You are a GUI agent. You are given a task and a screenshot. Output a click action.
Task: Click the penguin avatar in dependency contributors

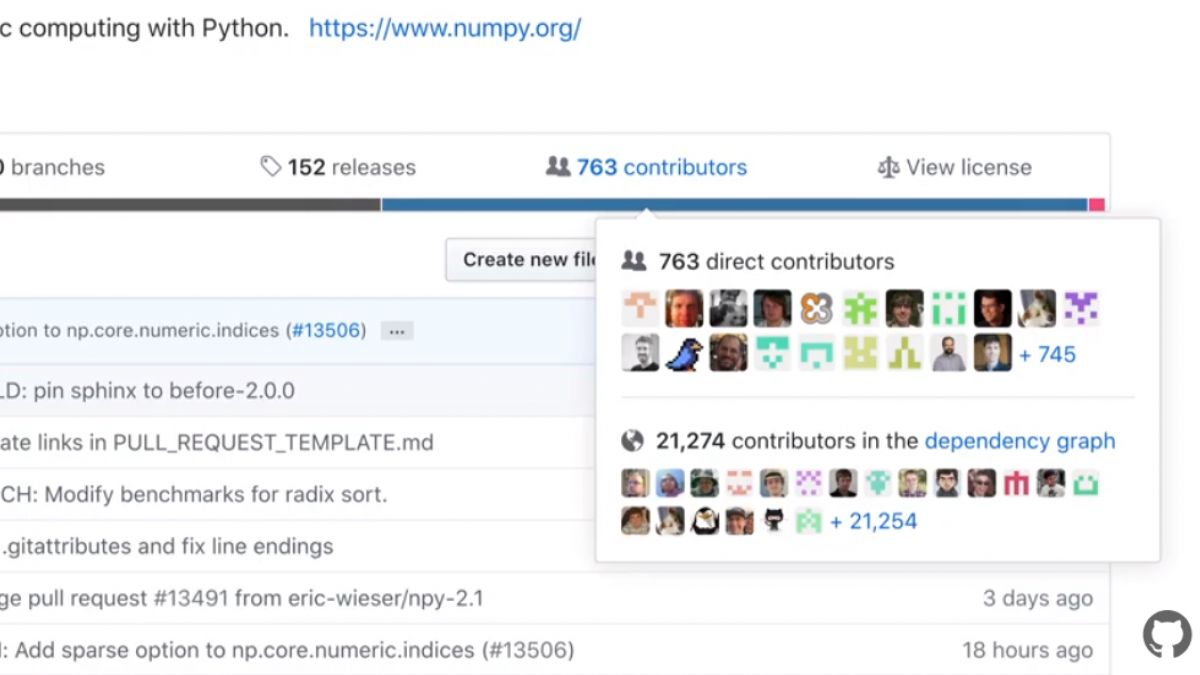click(x=705, y=520)
